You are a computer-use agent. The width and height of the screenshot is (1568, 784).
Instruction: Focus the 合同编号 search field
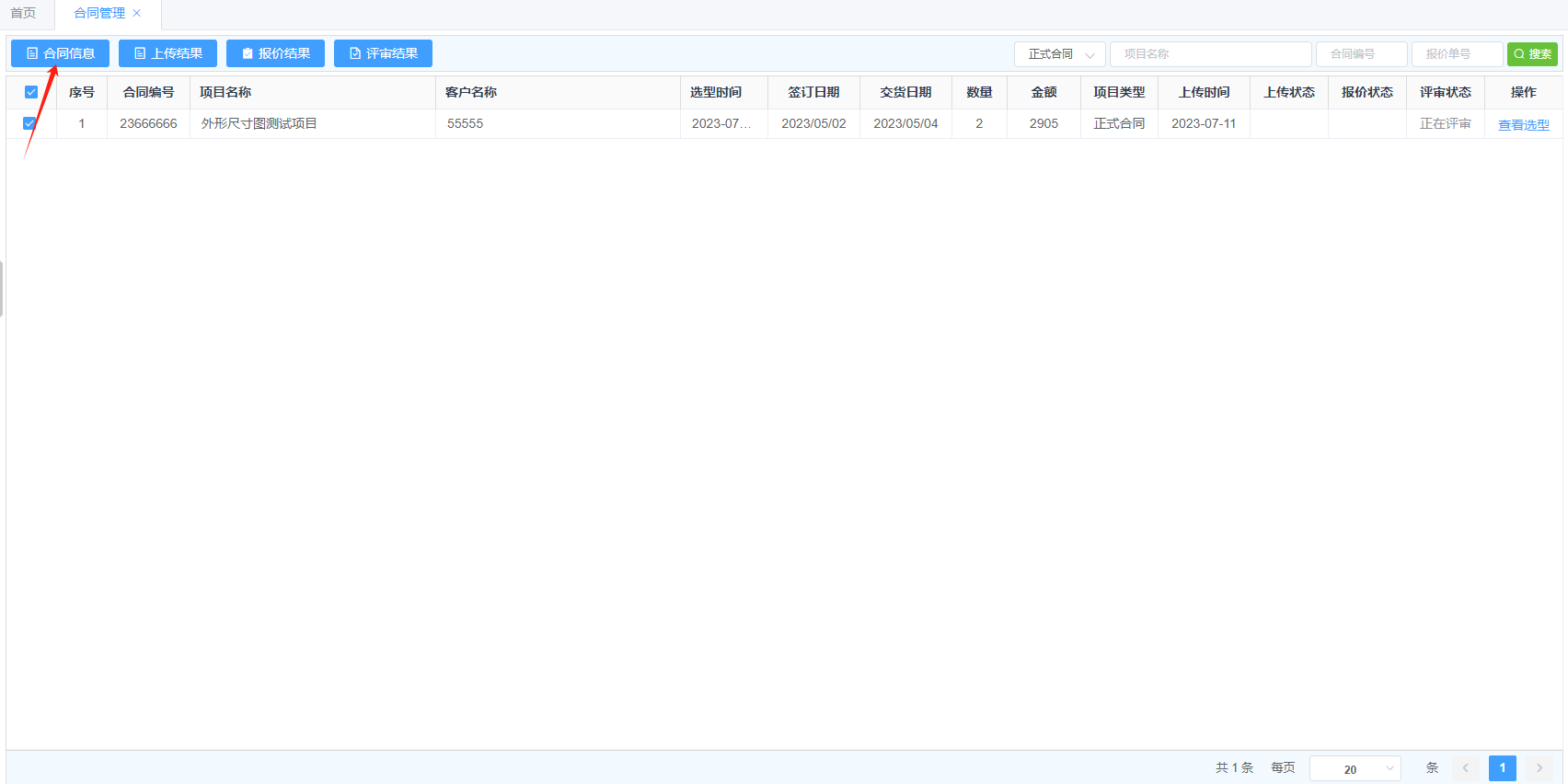point(1361,54)
